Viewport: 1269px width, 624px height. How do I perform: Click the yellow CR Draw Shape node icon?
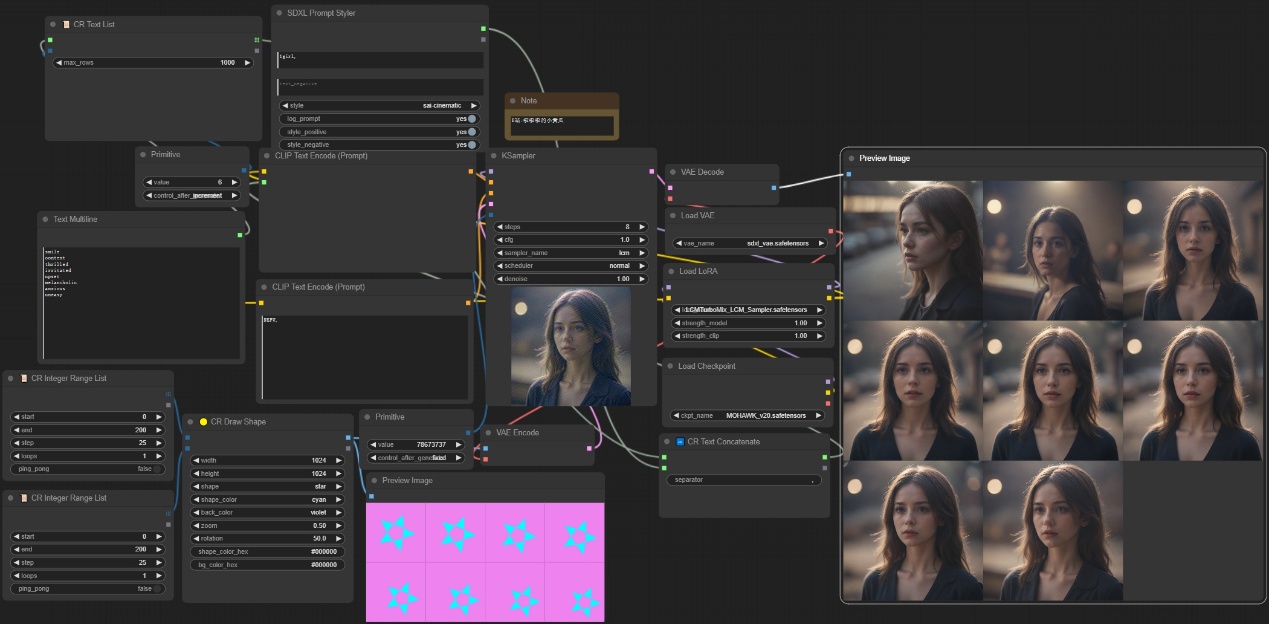203,422
